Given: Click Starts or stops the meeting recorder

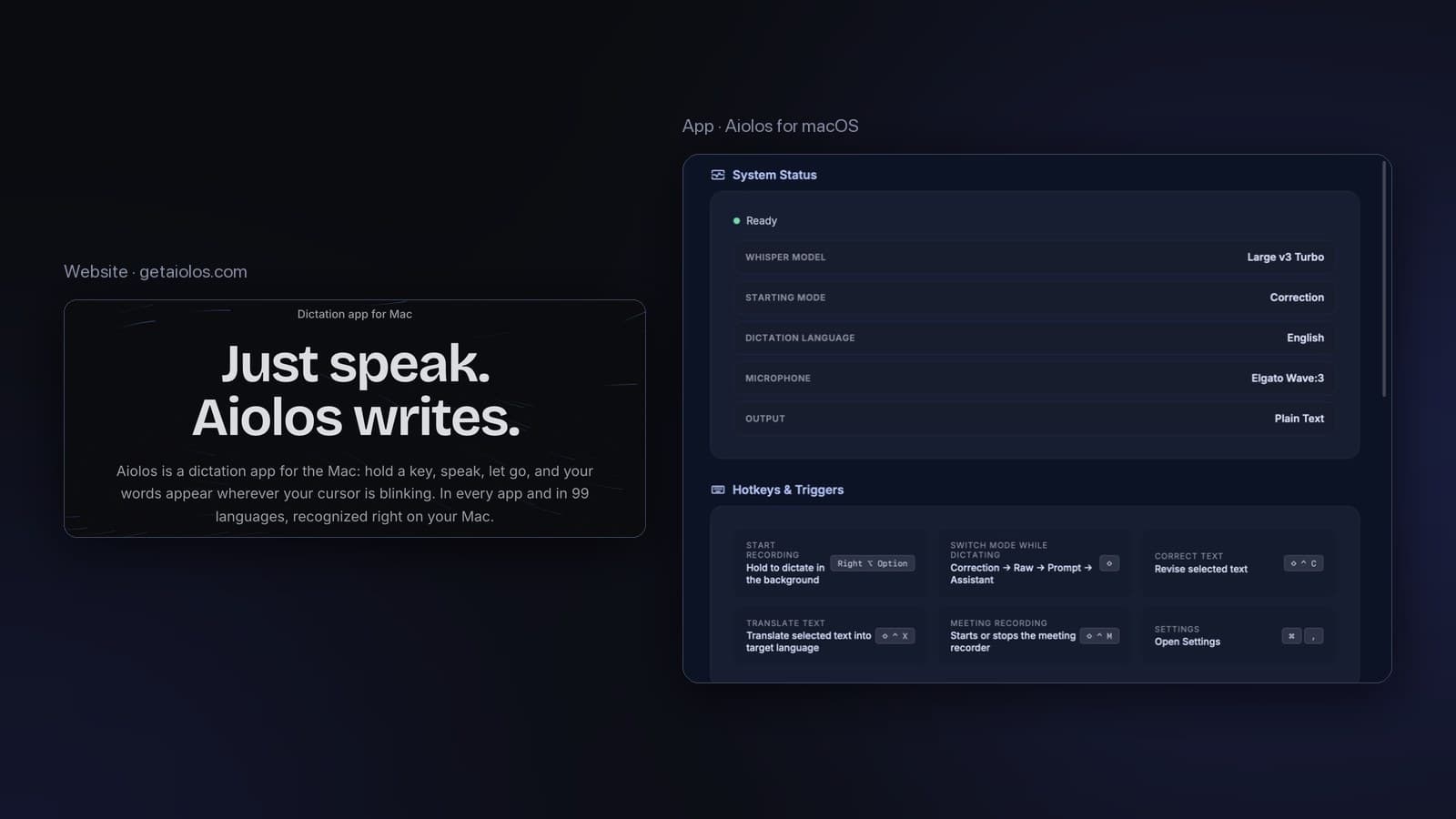Looking at the screenshot, I should coord(1013,642).
